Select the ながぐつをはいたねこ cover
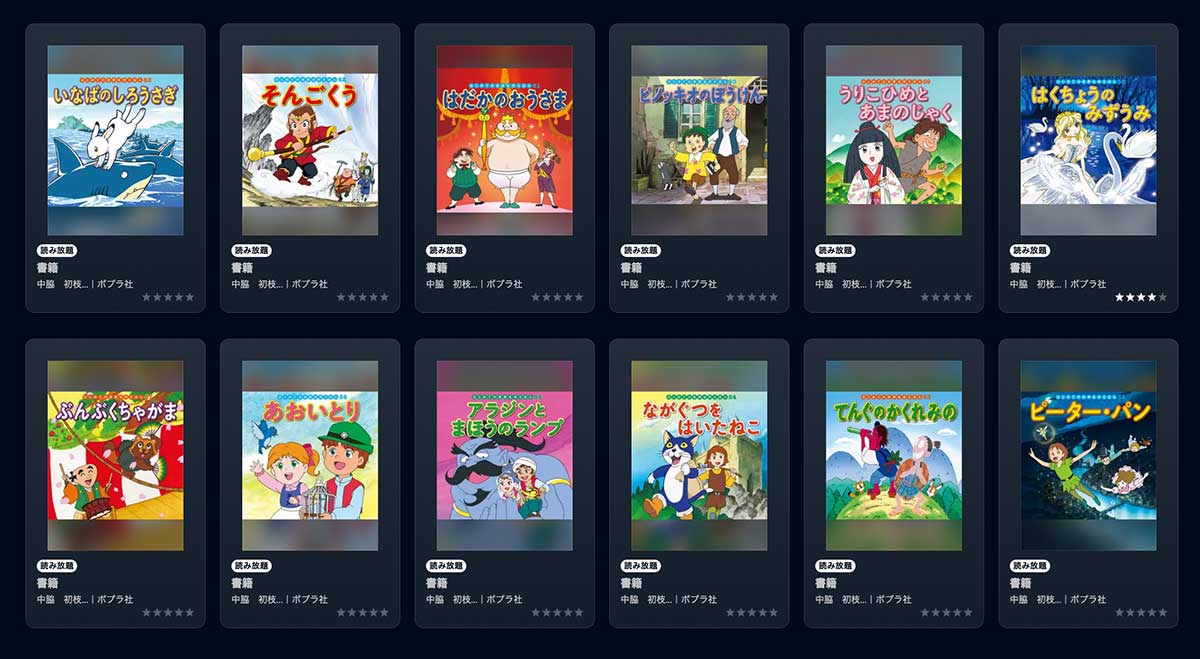Viewport: 1200px width, 659px height. [699, 455]
